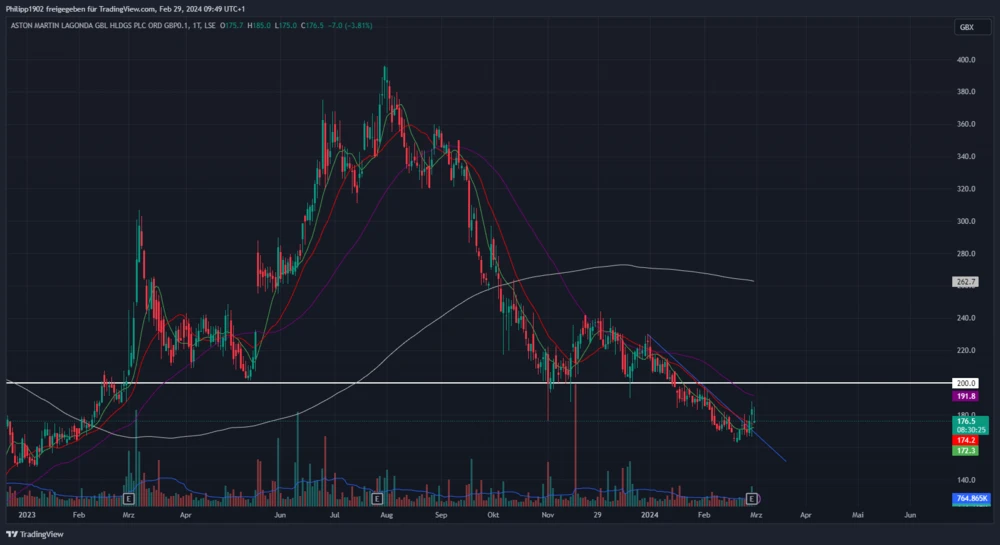Click the 2023 label on time axis
Image resolution: width=1000 pixels, height=545 pixels.
click(x=27, y=515)
